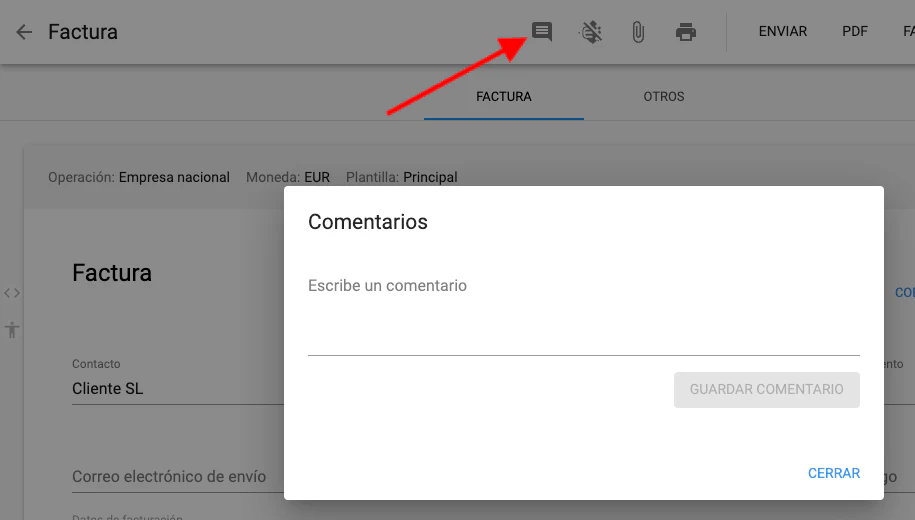Viewport: 915px width, 520px height.
Task: Select the Plantilla Principal option
Action: 430,177
